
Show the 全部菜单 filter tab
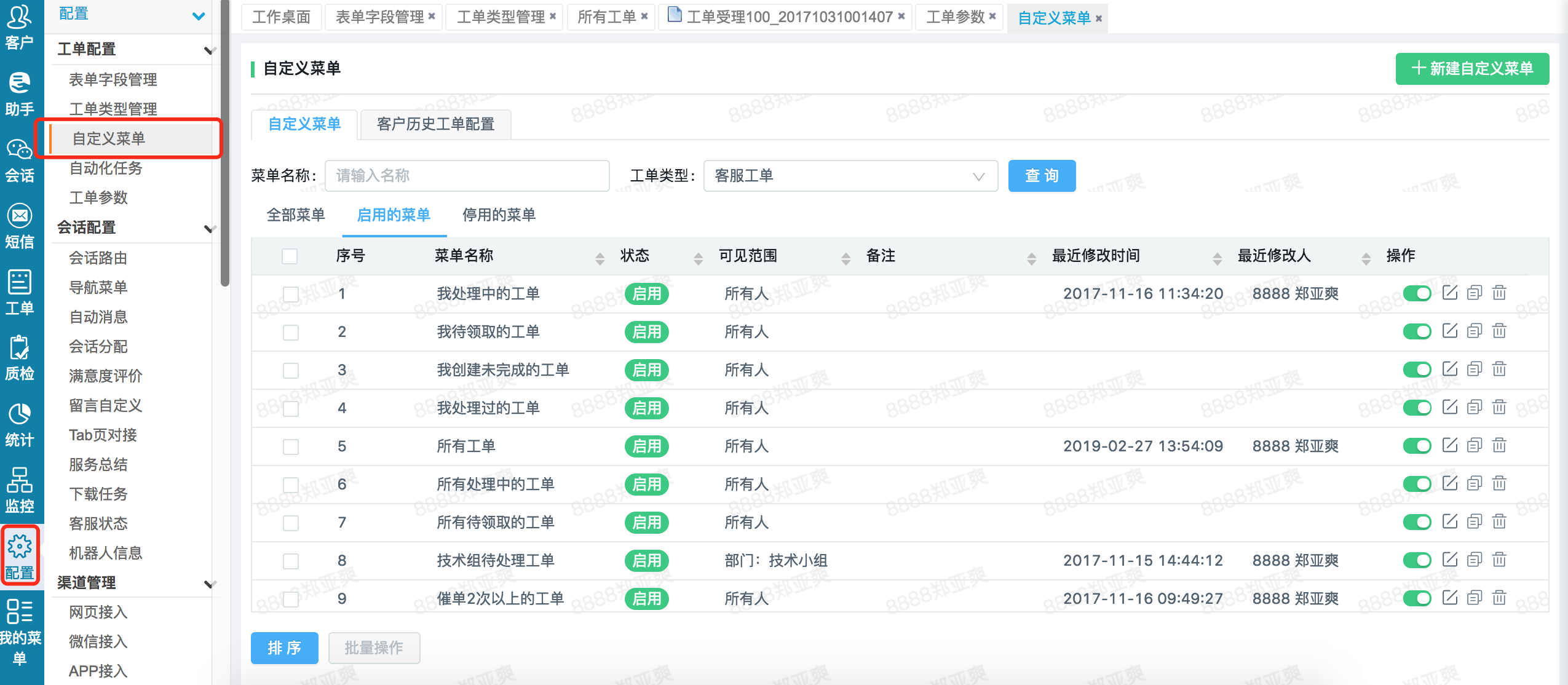pyautogui.click(x=296, y=215)
